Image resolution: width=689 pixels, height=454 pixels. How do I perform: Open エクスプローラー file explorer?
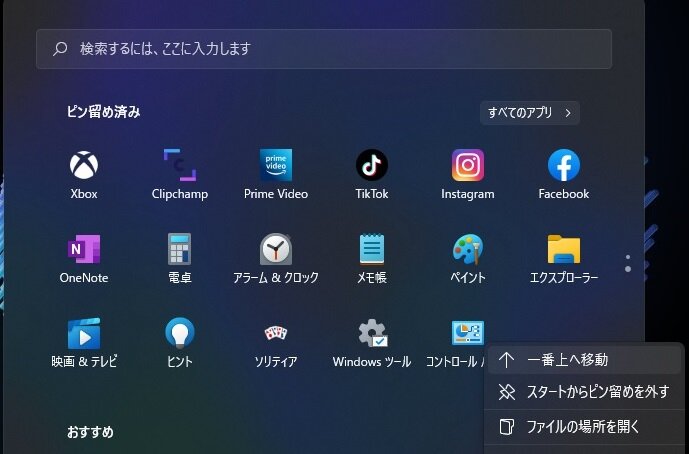point(564,259)
